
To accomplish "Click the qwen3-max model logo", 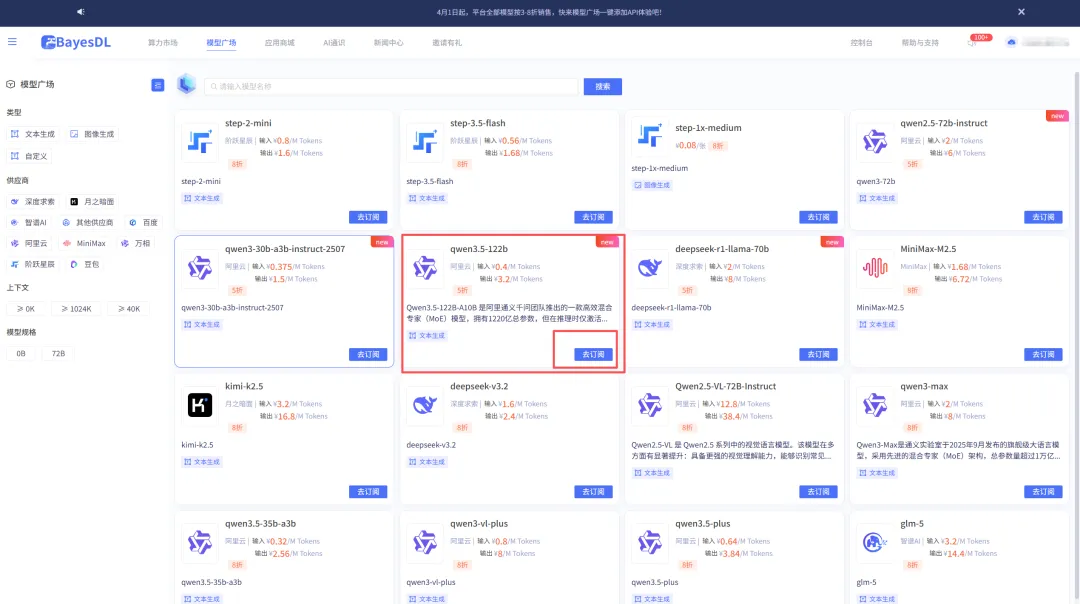I will (875, 405).
